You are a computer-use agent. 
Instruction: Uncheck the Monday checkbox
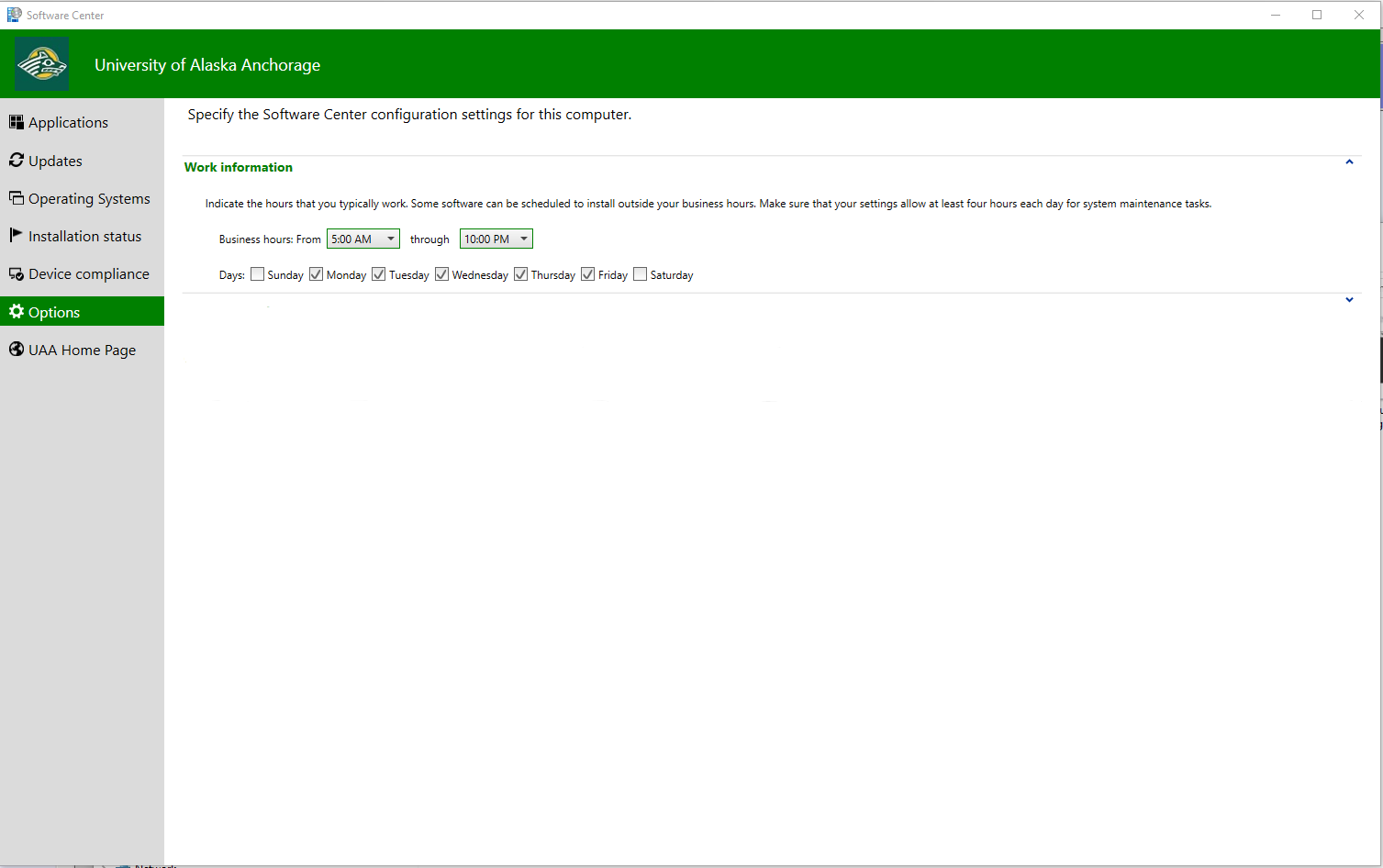[x=317, y=274]
